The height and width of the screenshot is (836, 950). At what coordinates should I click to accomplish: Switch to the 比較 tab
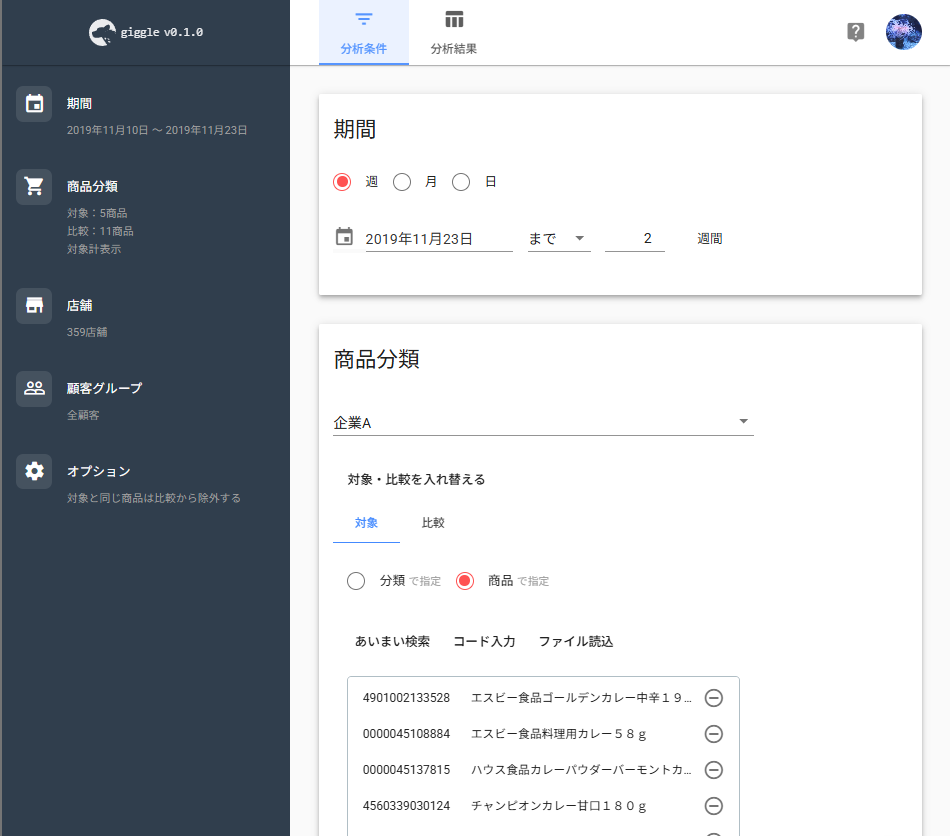[x=433, y=523]
